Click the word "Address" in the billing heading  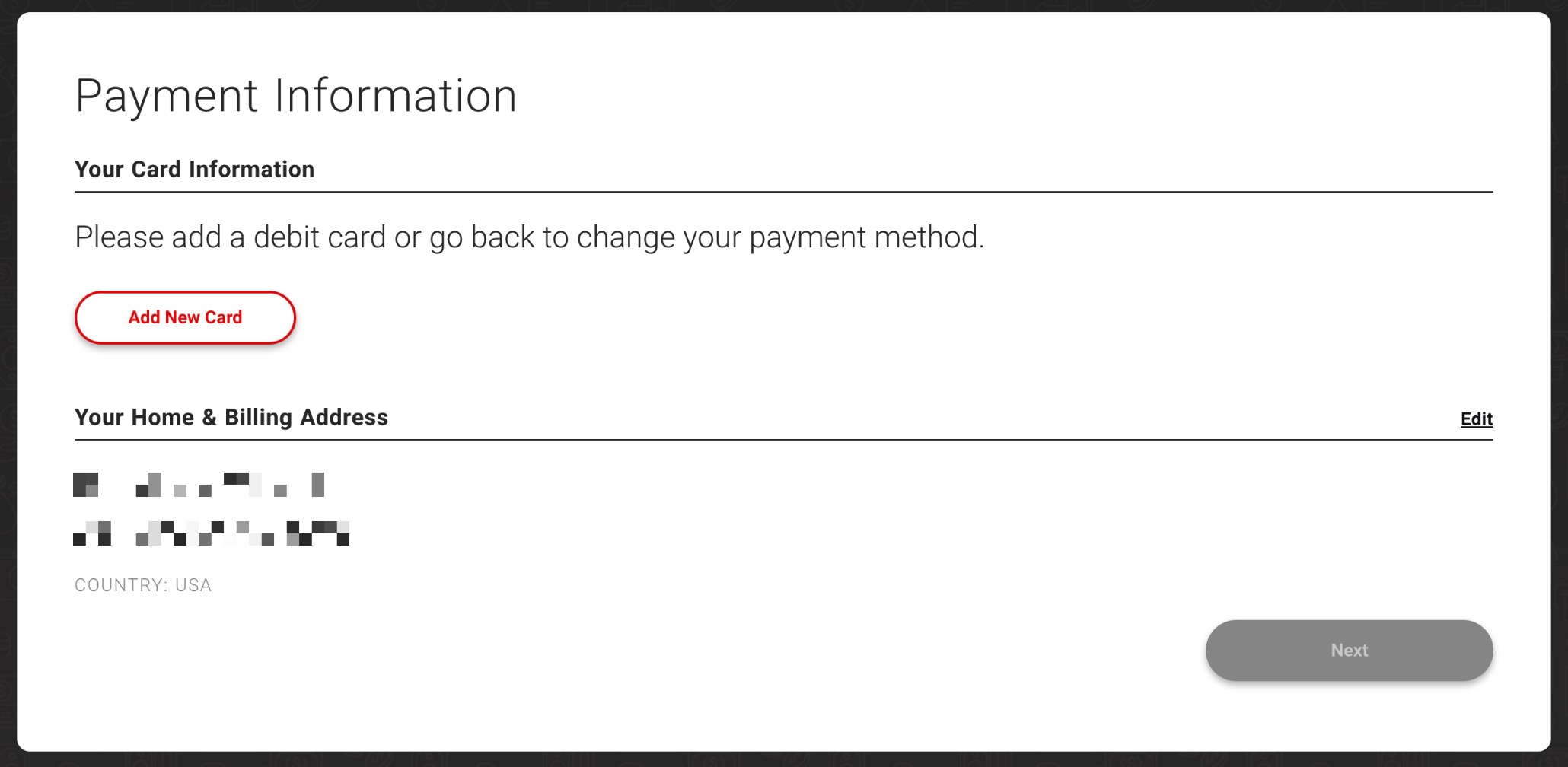(x=344, y=417)
